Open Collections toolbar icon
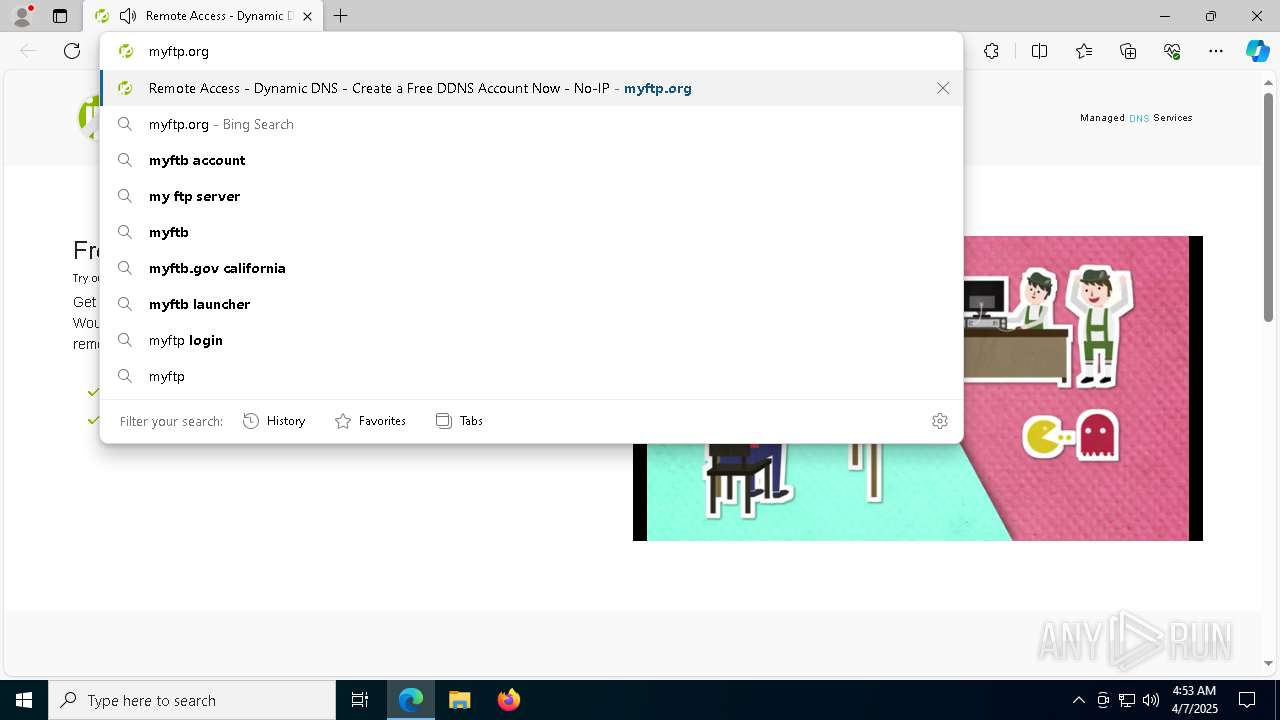The height and width of the screenshot is (720, 1280). (1128, 51)
